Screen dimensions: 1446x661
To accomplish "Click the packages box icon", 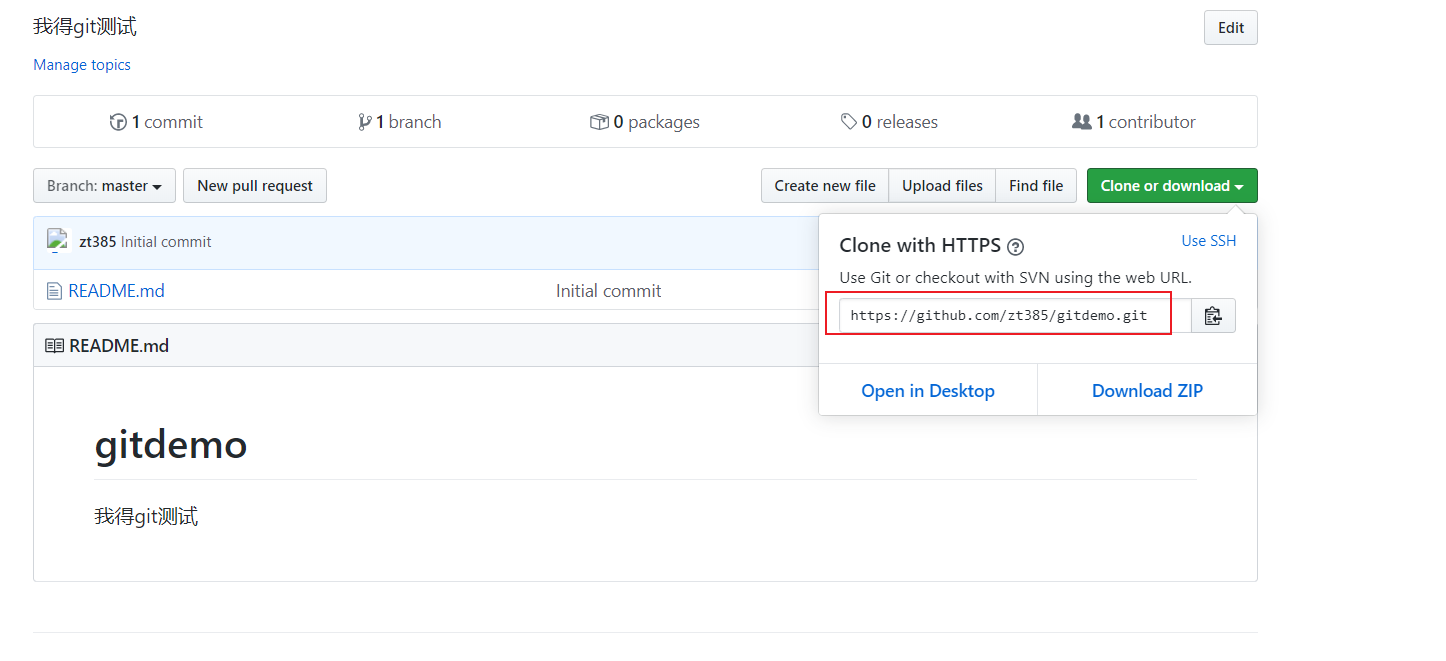I will point(599,122).
